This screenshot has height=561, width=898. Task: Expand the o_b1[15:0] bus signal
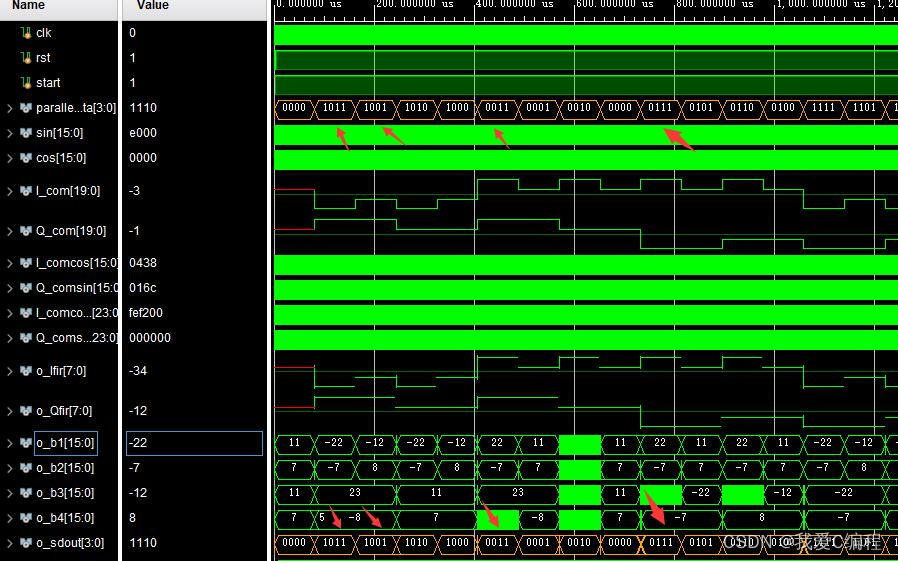[10, 443]
